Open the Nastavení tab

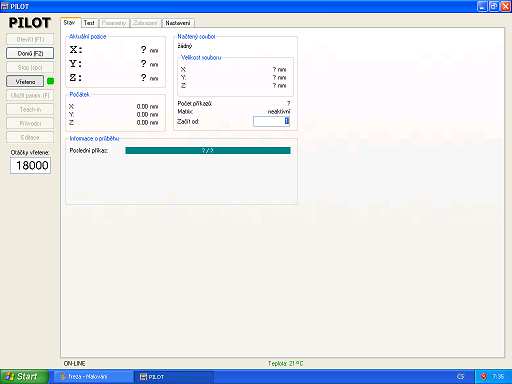[178, 23]
